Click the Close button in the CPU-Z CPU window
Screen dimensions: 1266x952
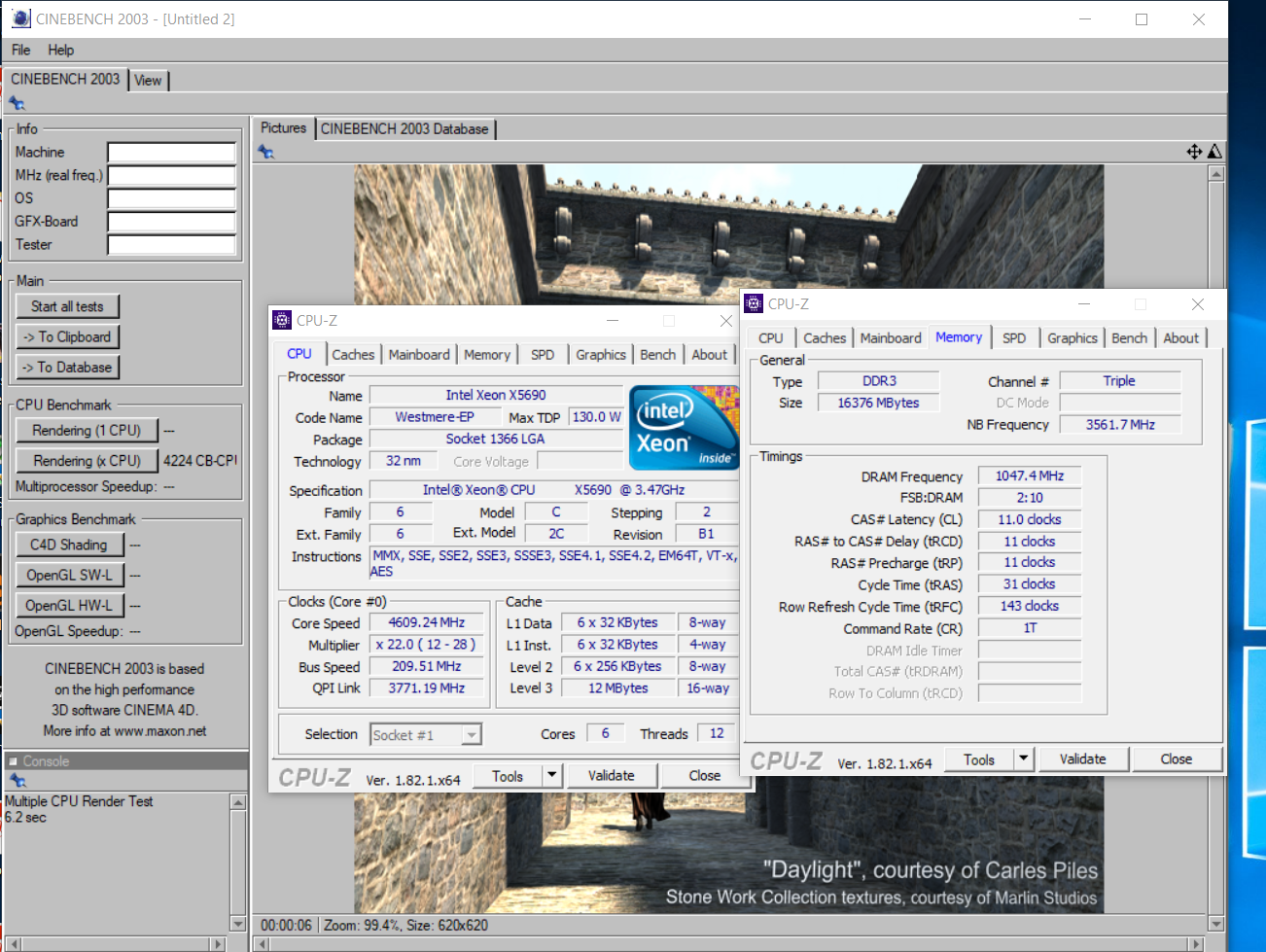pyautogui.click(x=705, y=776)
